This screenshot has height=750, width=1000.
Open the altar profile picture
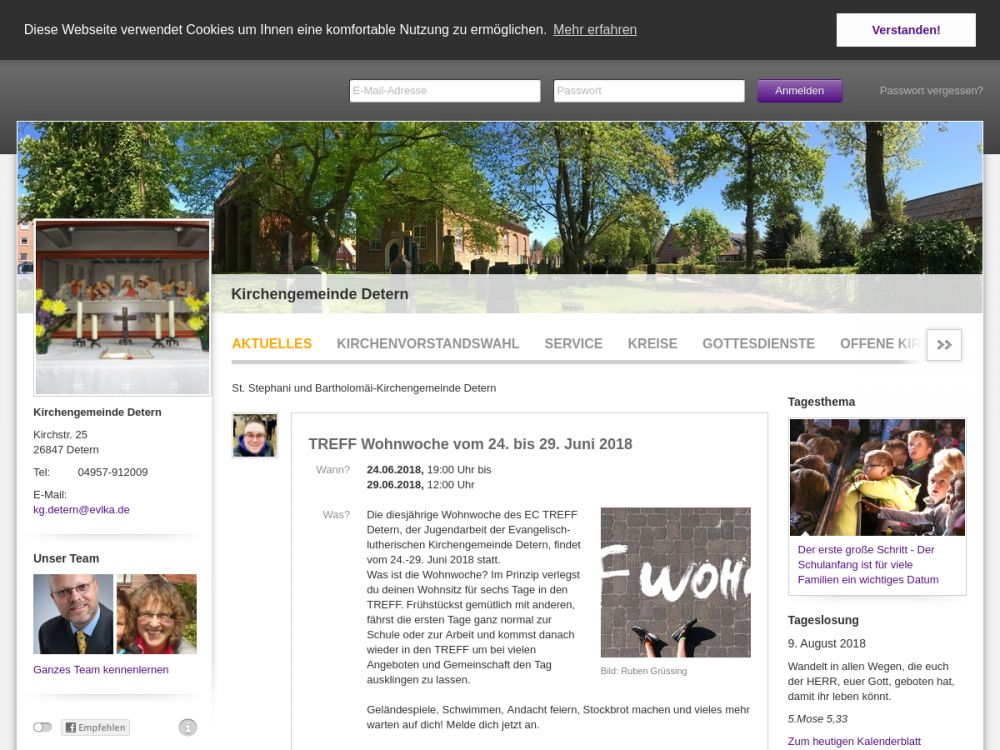tap(123, 307)
